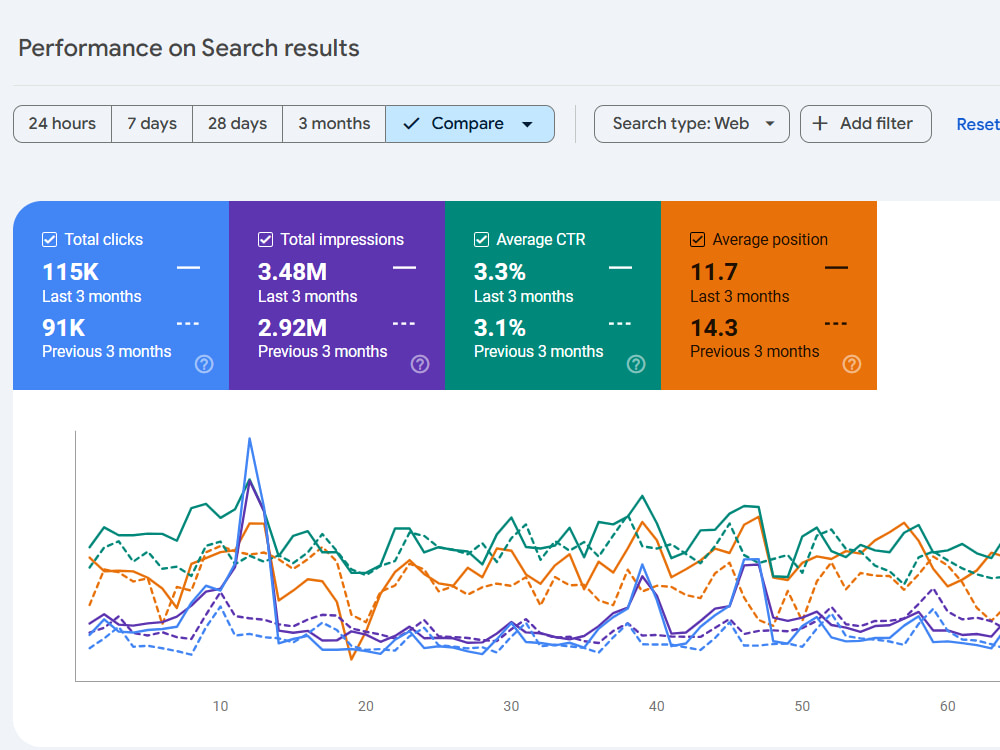Click the Add filter button

(865, 124)
